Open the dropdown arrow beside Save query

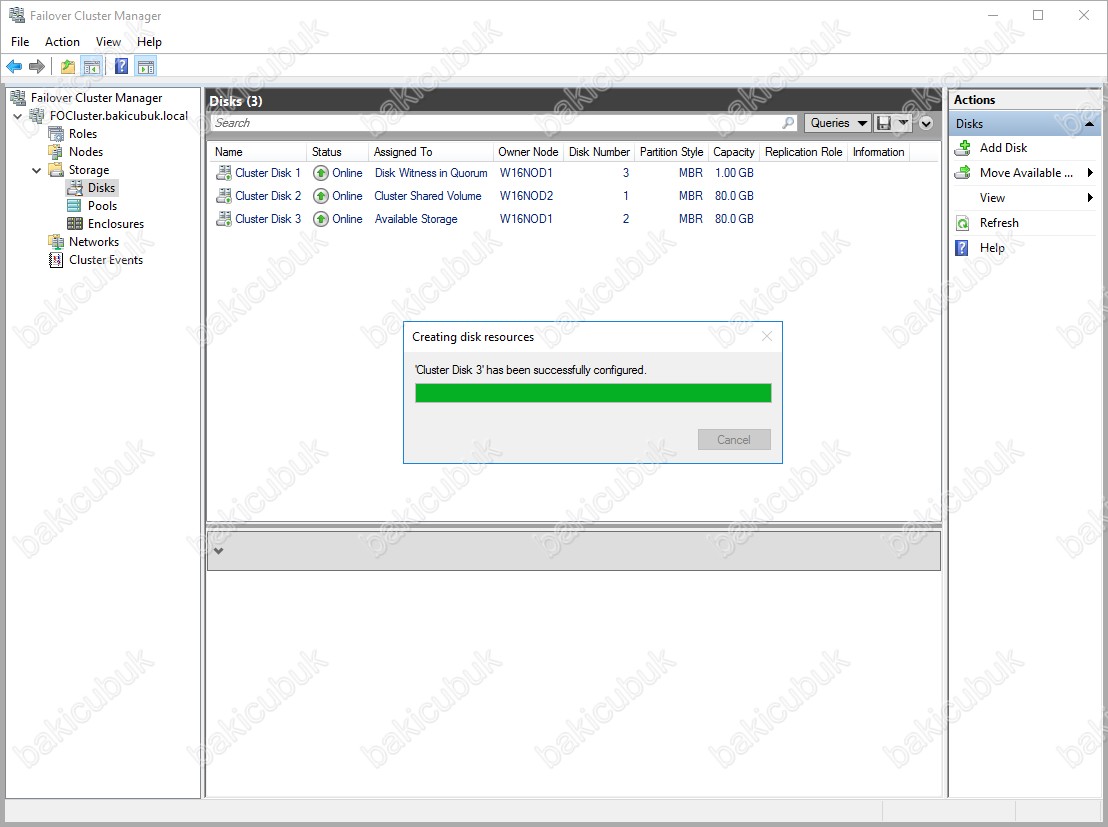coord(903,123)
